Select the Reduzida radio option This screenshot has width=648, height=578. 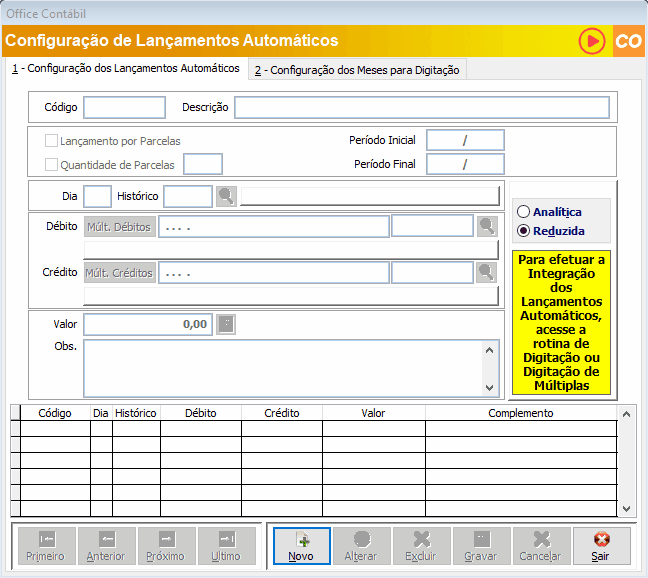[x=523, y=231]
